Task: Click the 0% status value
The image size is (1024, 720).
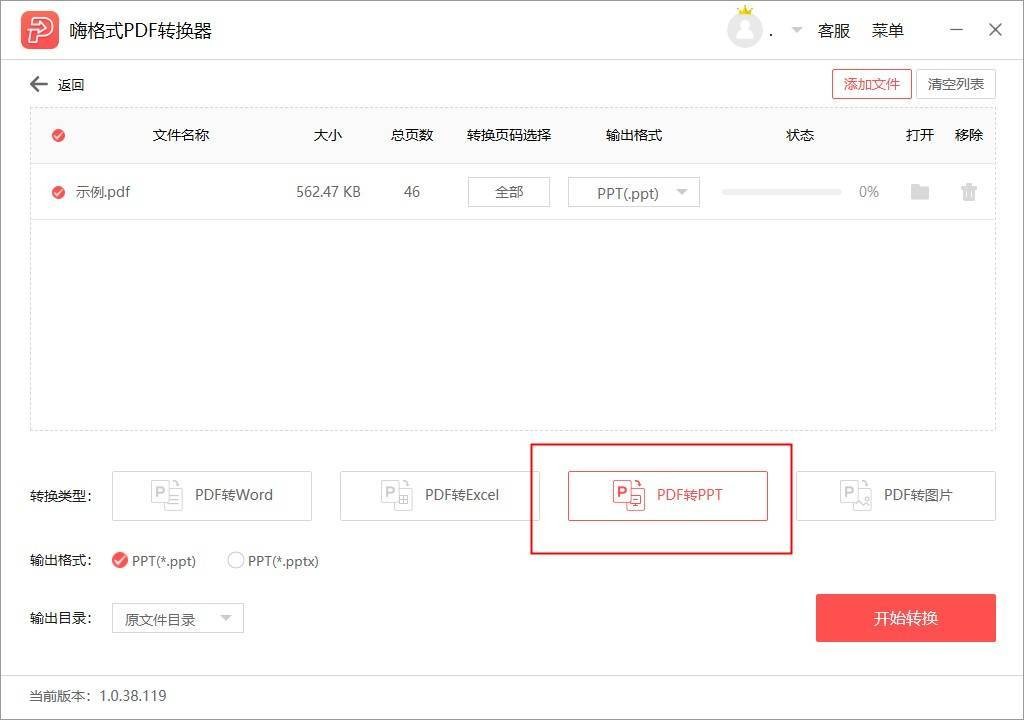Action: (869, 192)
